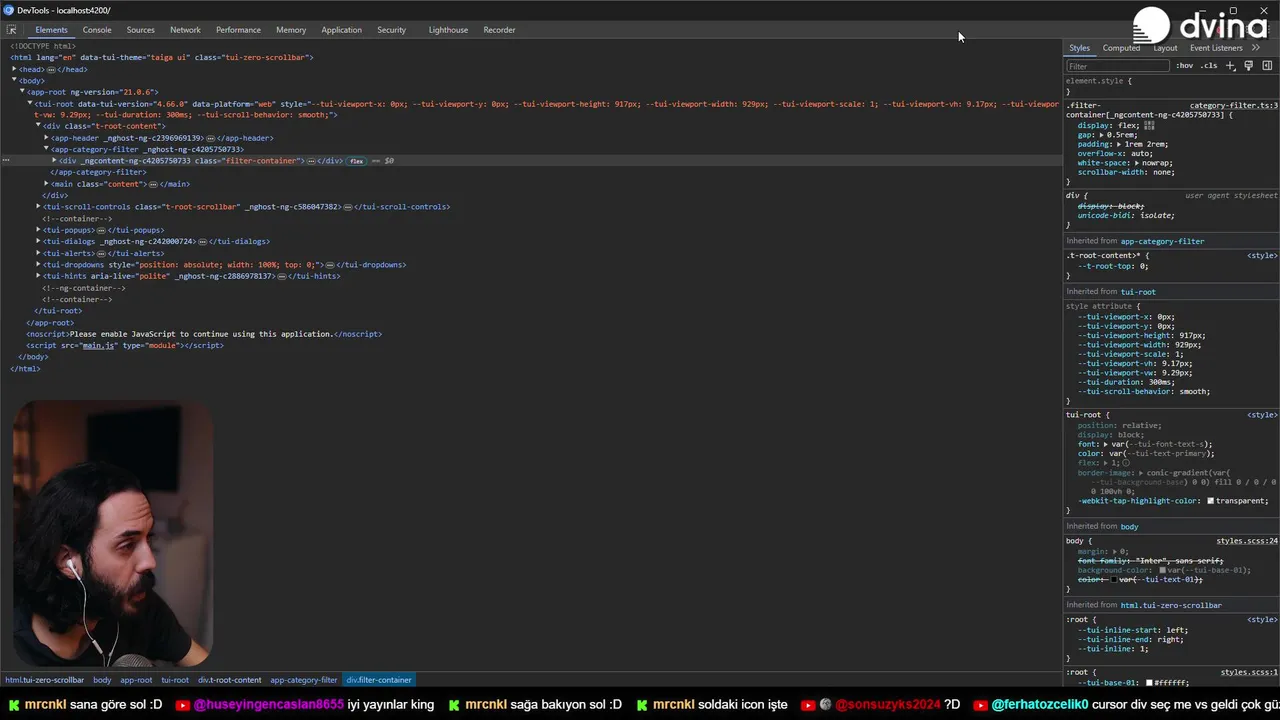Click the inherited from html.tui-zero-scrollbar link
Screen dimensions: 1280x720
(x=1171, y=605)
